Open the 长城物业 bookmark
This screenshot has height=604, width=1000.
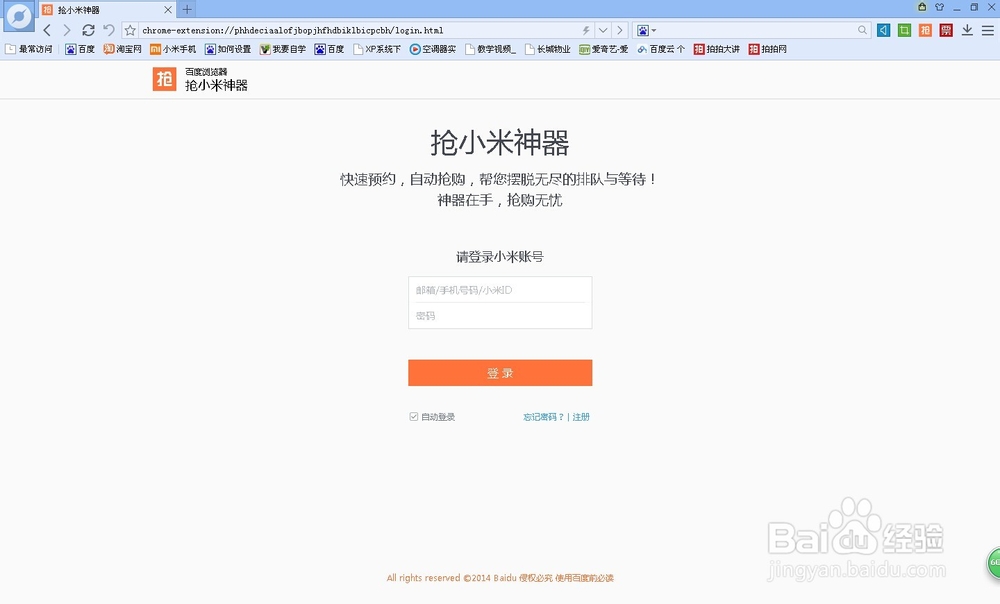click(548, 49)
